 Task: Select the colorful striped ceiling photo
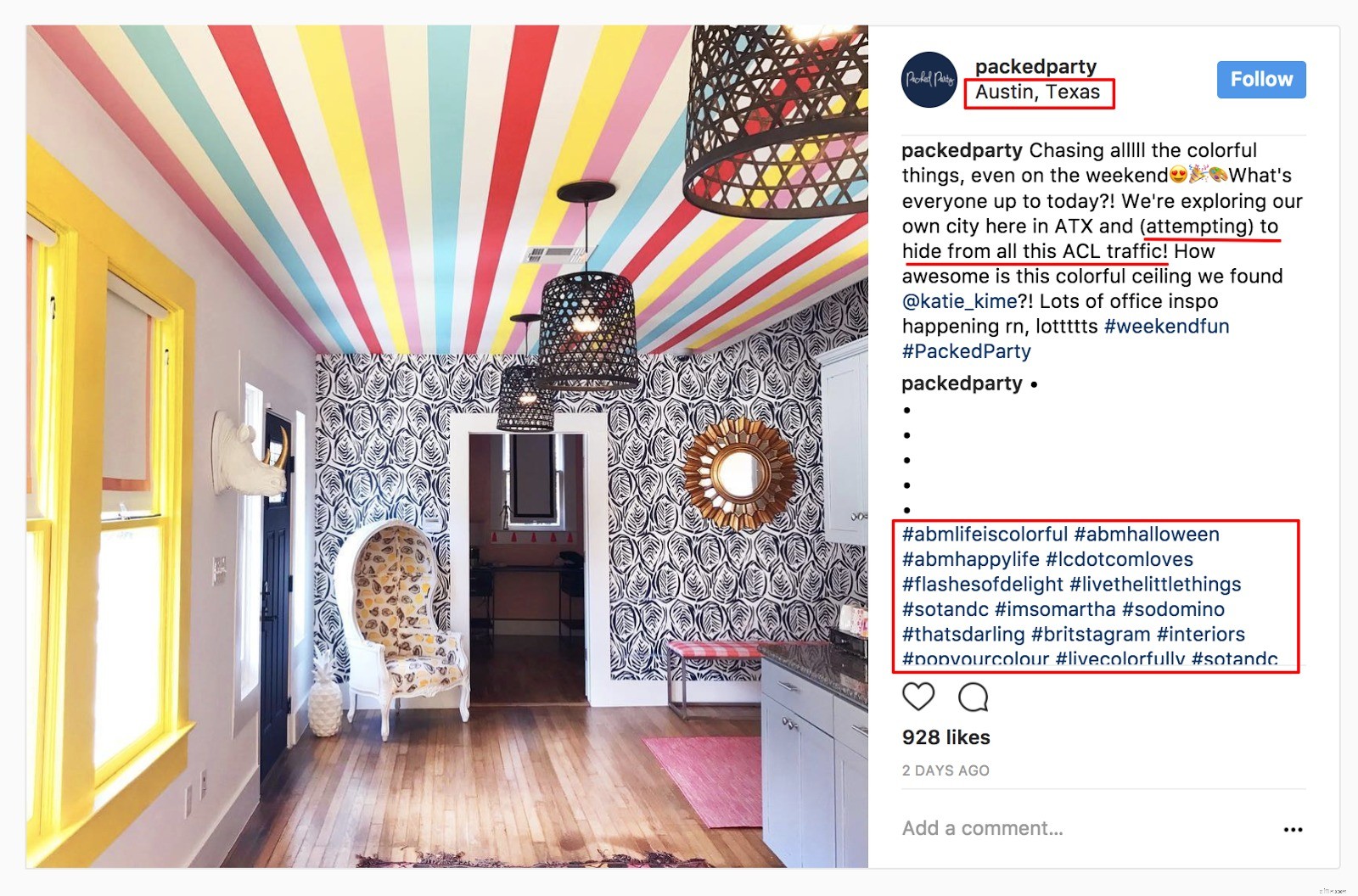coord(447,446)
